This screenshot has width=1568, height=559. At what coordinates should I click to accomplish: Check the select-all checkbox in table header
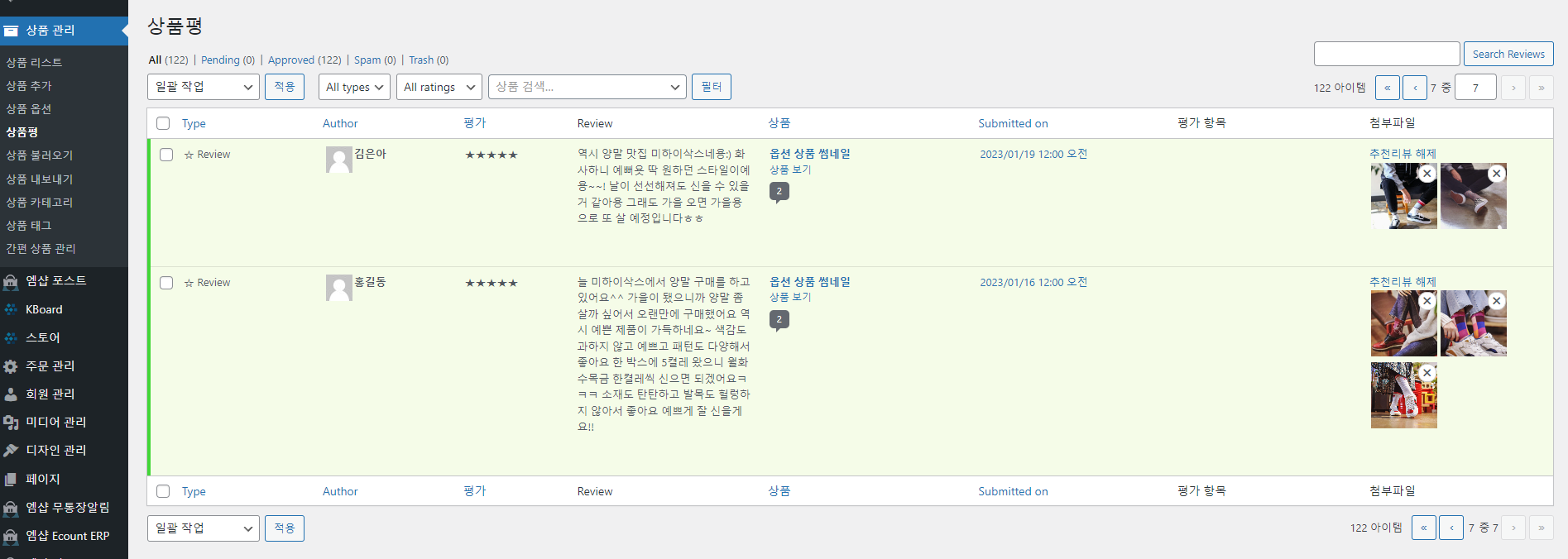coord(163,123)
